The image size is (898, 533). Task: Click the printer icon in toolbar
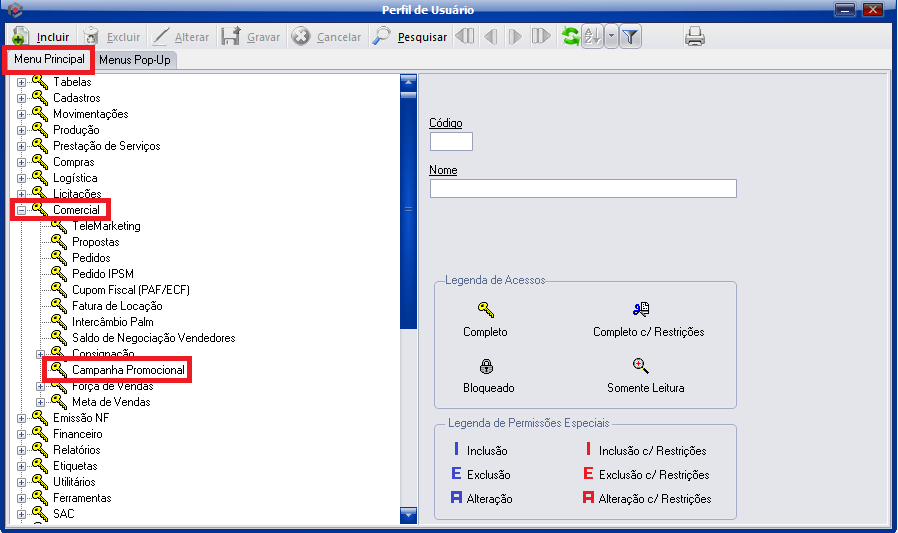[x=695, y=37]
